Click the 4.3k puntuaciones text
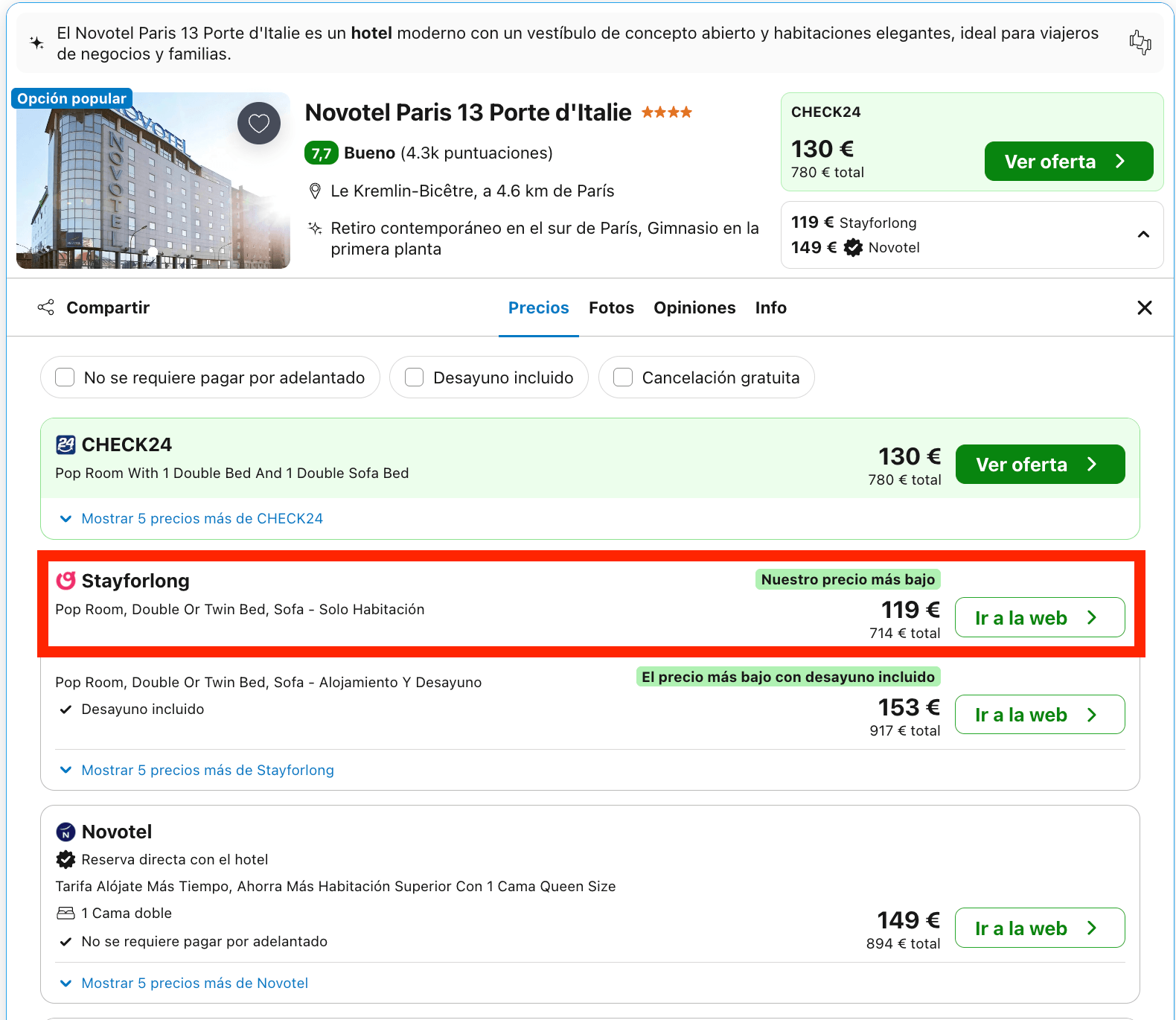The height and width of the screenshot is (1020, 1176). 476,153
